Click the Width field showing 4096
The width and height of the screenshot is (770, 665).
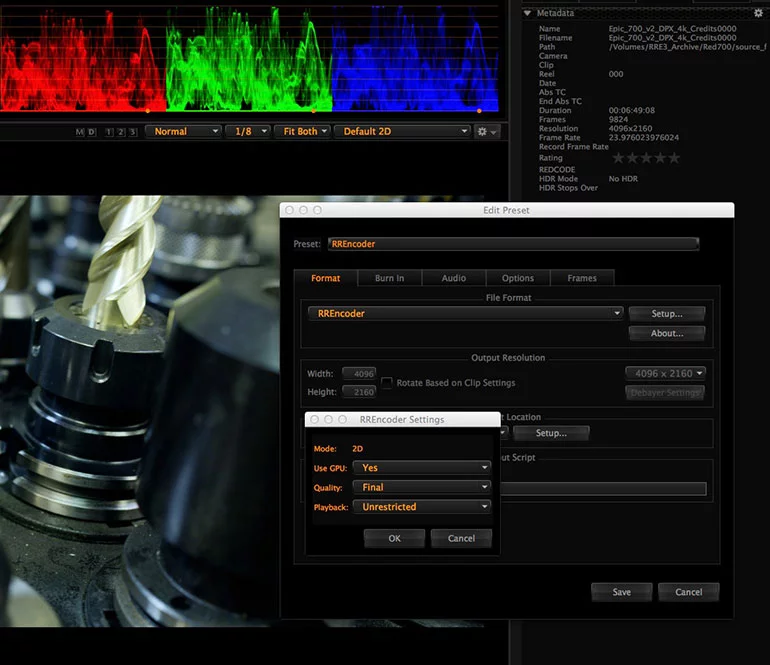359,374
